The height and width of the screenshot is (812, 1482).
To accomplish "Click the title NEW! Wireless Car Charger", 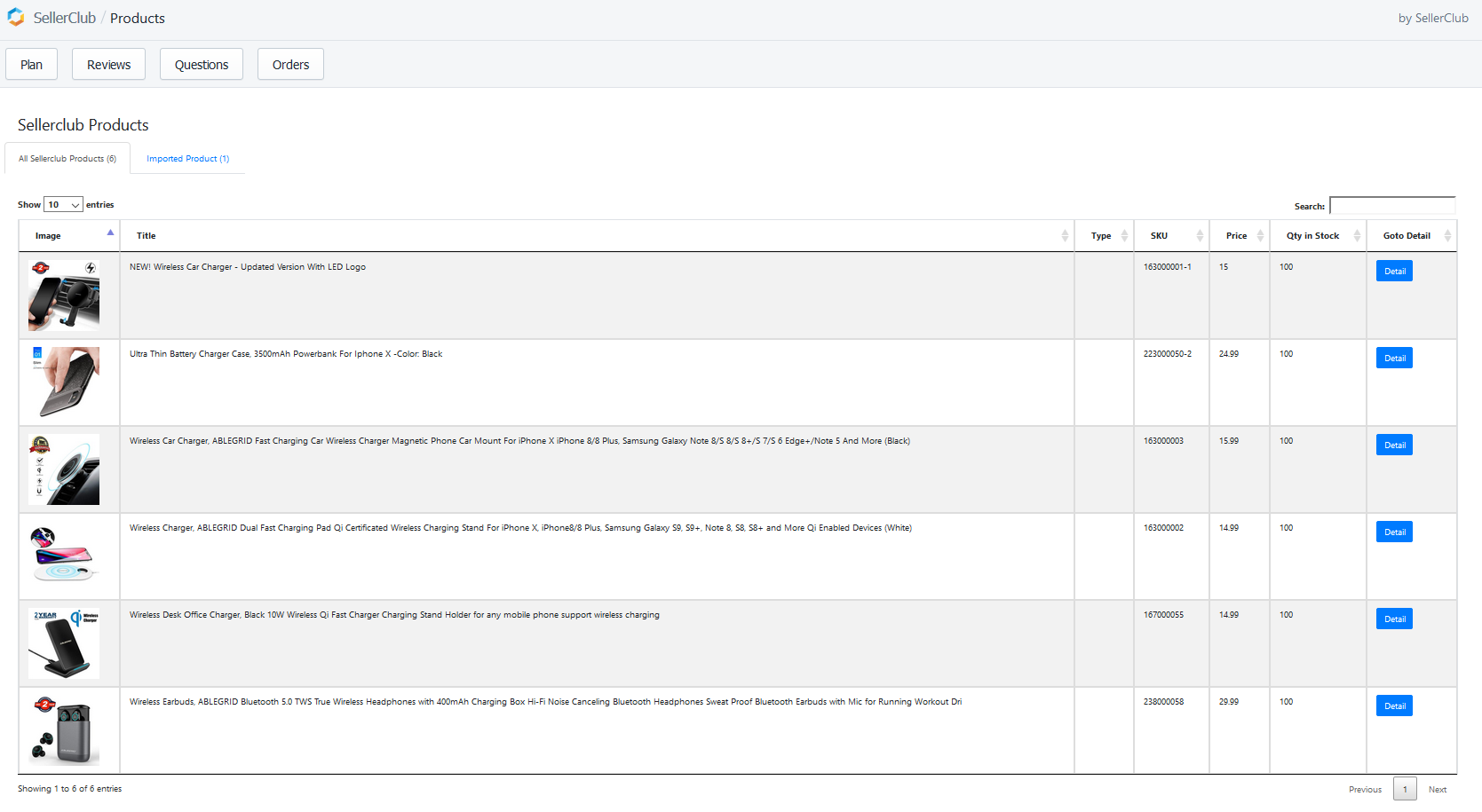I will pyautogui.click(x=248, y=266).
